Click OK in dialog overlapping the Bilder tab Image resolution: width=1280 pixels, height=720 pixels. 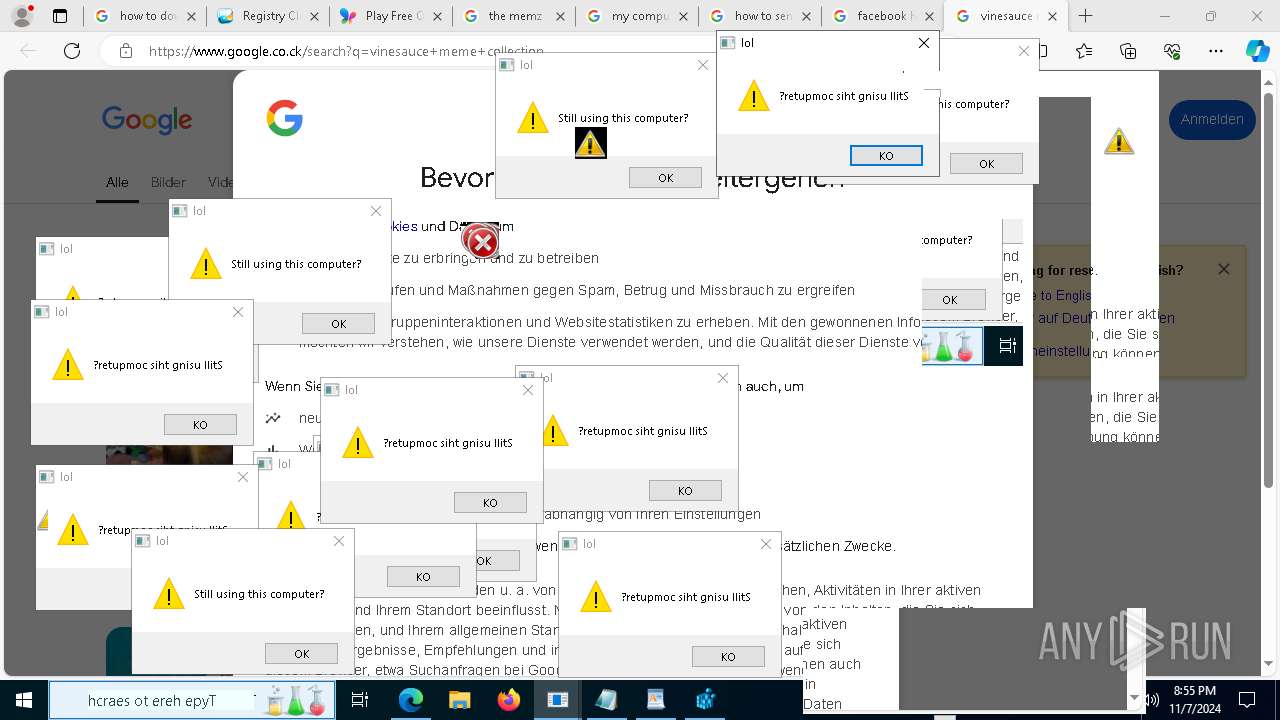[x=338, y=323]
